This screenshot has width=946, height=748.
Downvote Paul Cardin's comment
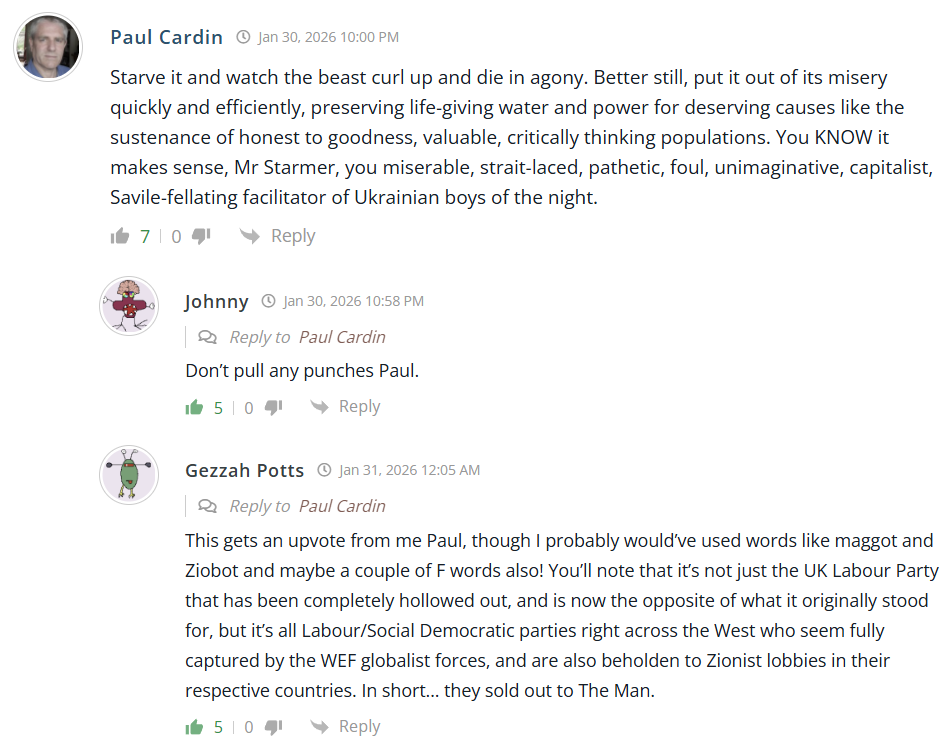pos(201,236)
